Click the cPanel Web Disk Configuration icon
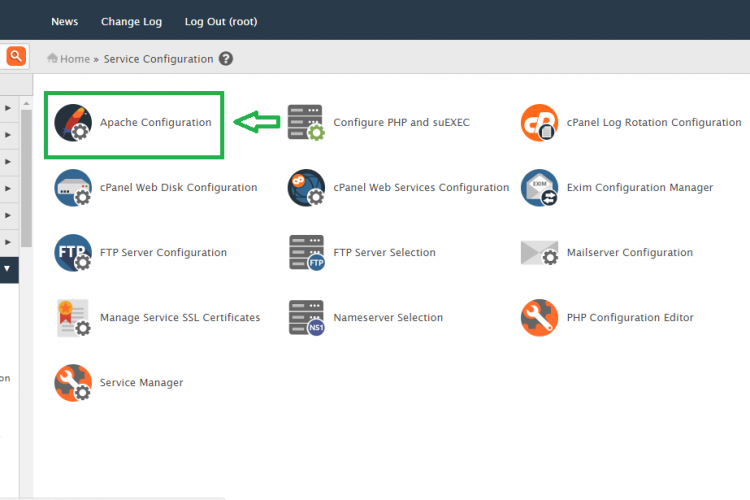750x500 pixels. pos(73,188)
